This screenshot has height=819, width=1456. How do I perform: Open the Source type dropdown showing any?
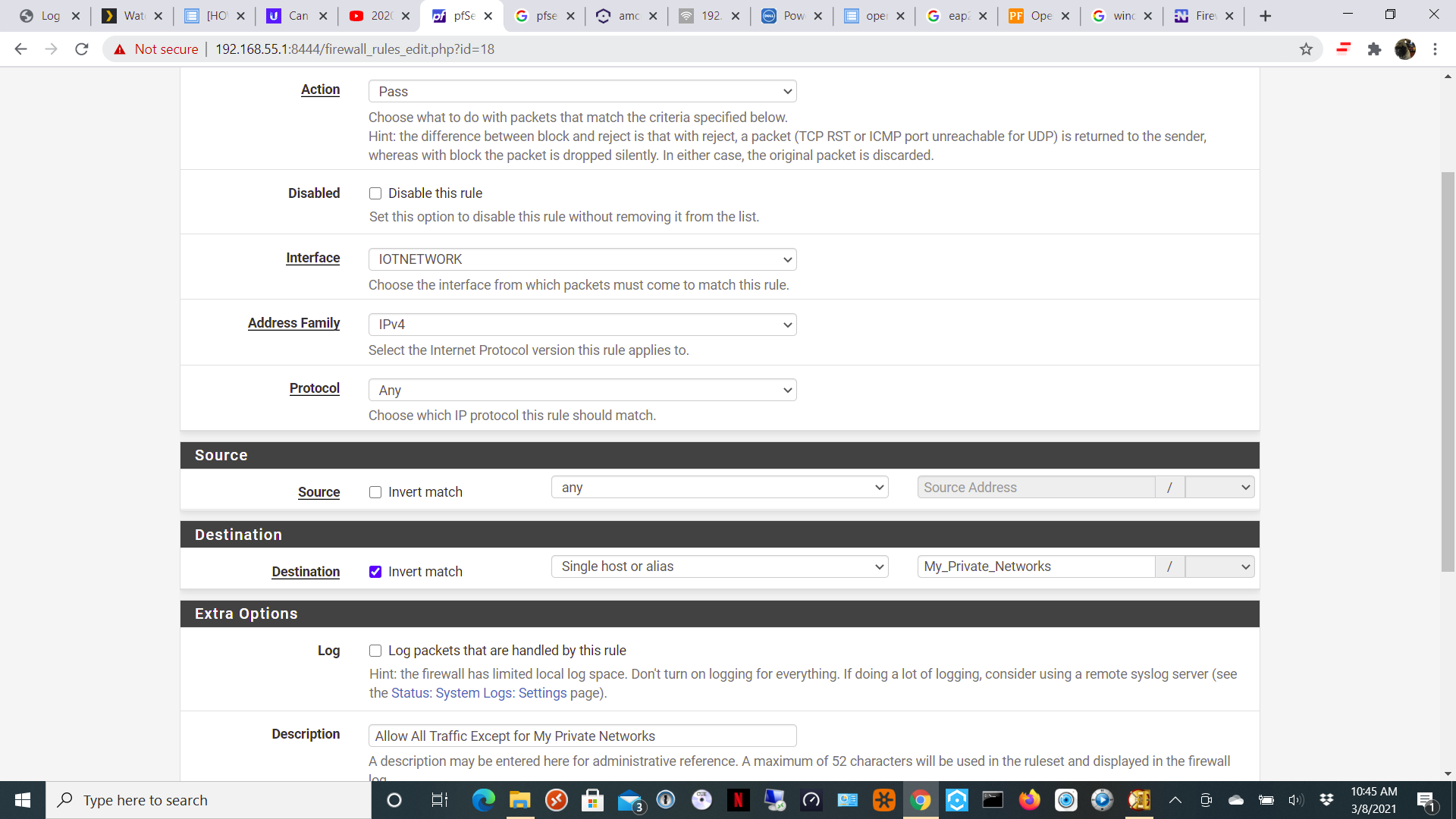(x=720, y=488)
